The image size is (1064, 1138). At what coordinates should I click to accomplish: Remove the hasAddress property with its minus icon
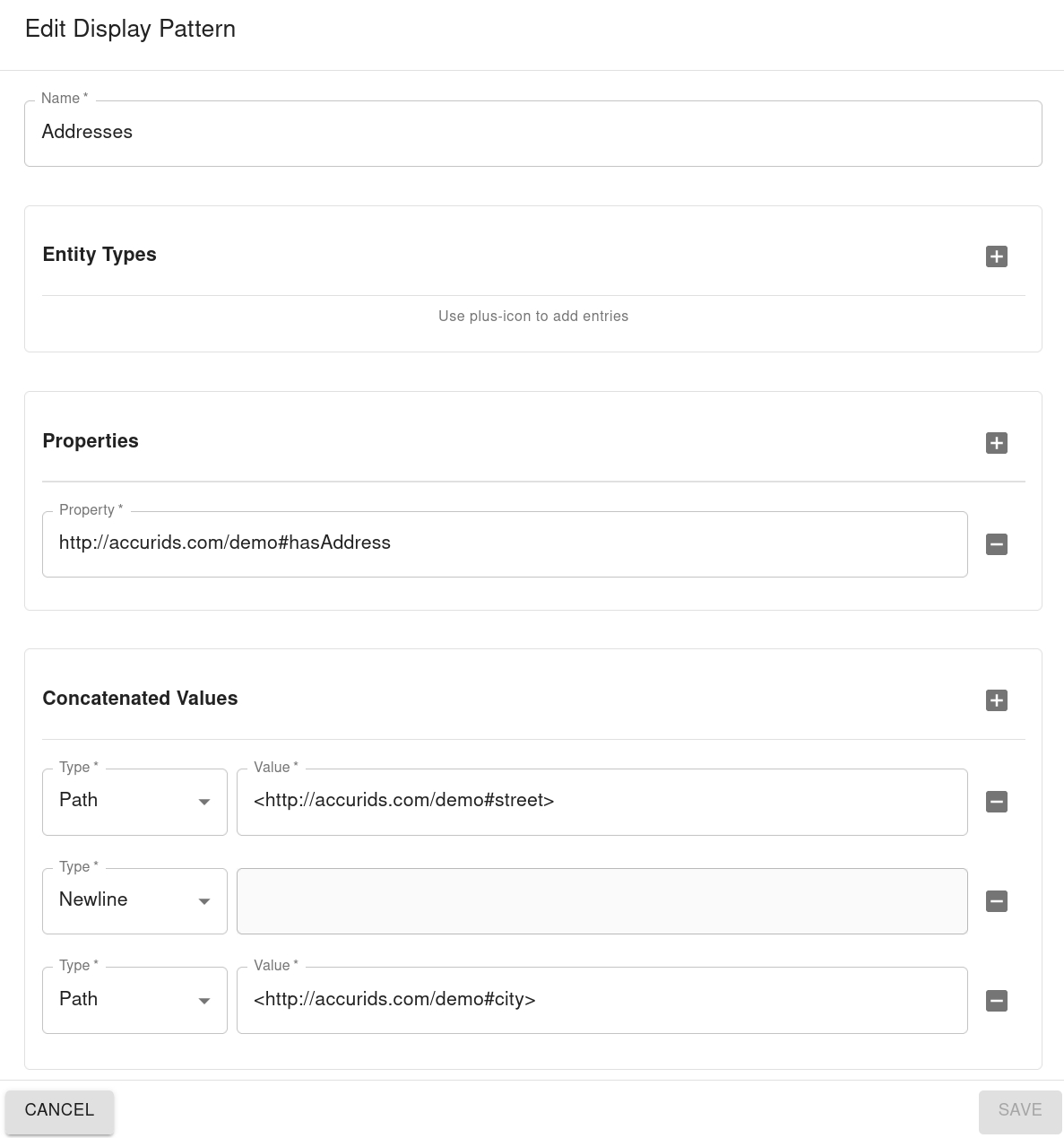click(x=996, y=544)
